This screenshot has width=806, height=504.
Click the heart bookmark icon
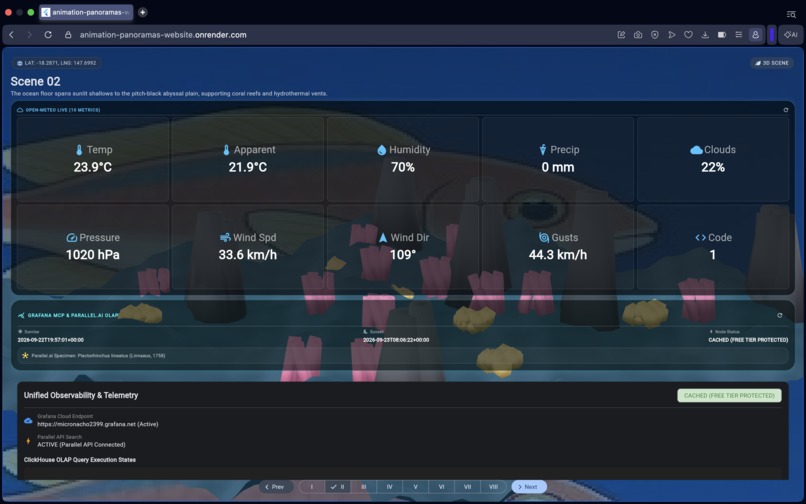[688, 35]
